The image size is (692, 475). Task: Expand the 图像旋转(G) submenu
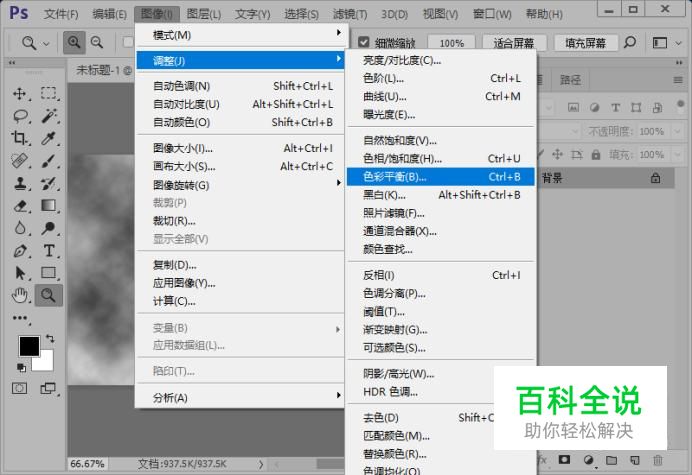241,185
